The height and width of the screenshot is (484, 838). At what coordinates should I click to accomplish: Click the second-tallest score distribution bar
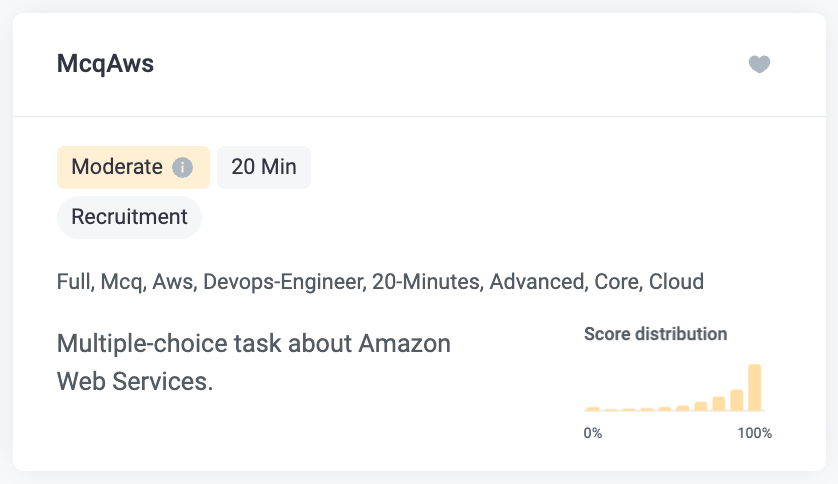[x=737, y=400]
